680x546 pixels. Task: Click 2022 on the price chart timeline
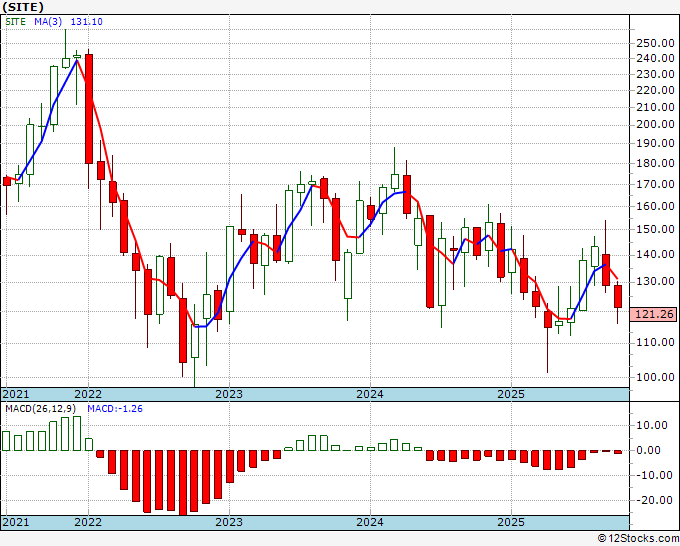point(88,394)
